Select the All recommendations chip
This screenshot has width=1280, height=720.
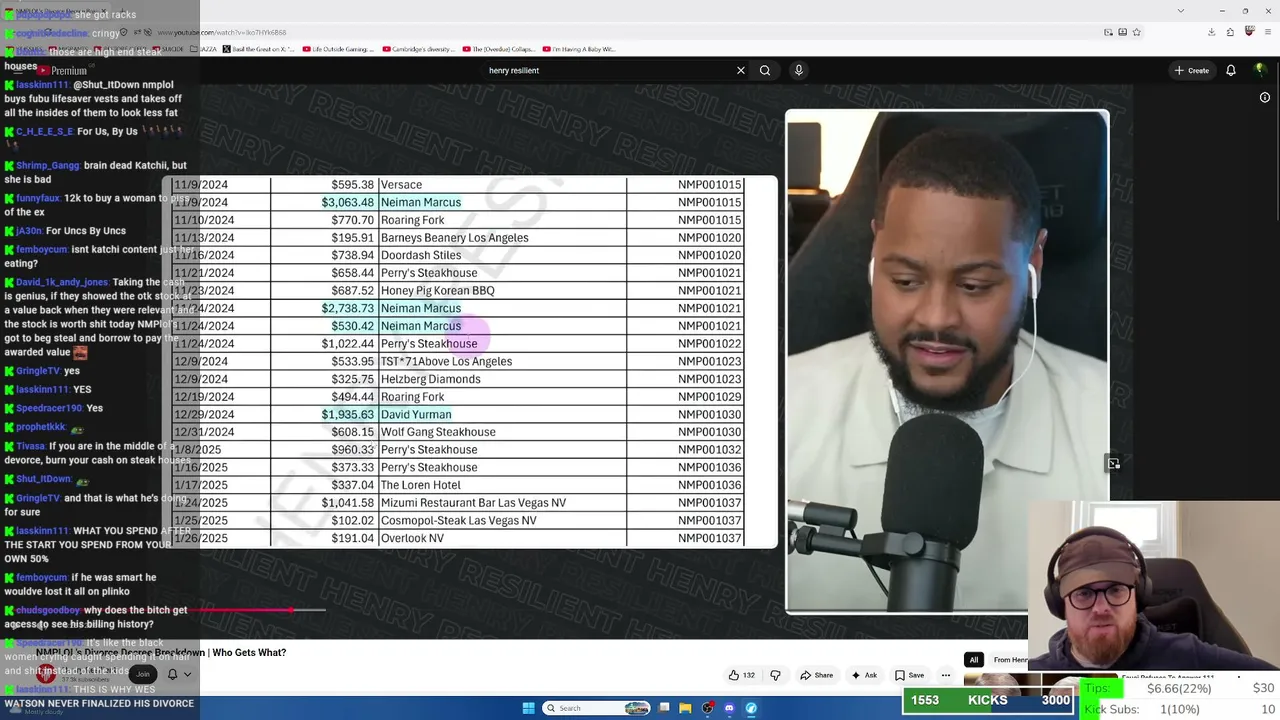(973, 660)
